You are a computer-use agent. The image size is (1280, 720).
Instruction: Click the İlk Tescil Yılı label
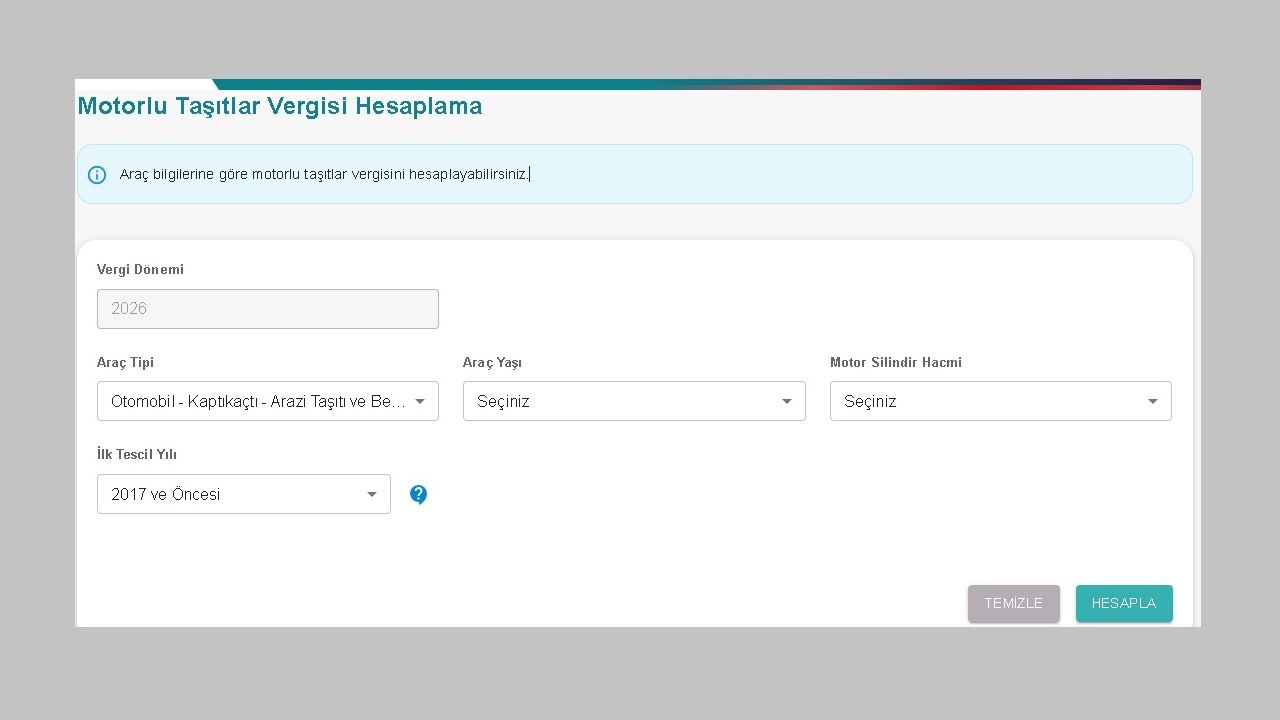tap(137, 455)
